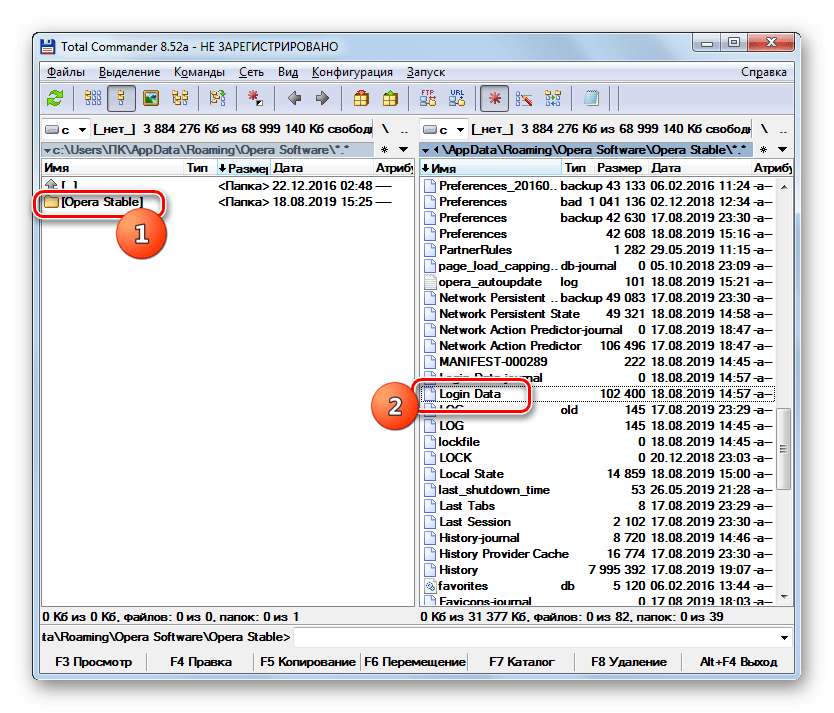This screenshot has height=713, width=834.
Task: Select Opera Stable folder in left panel
Action: coord(101,202)
